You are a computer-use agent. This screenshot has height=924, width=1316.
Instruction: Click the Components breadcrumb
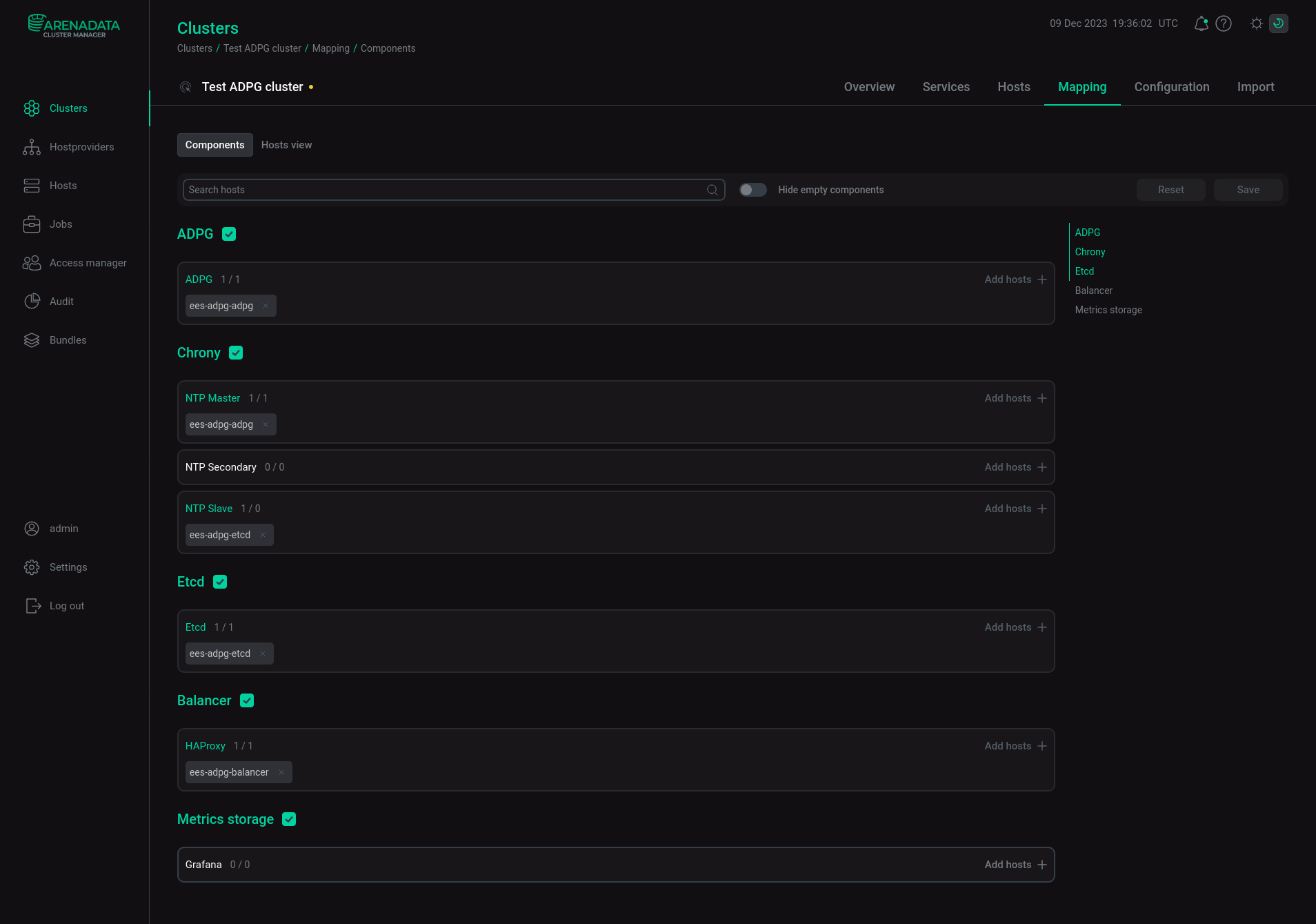388,48
